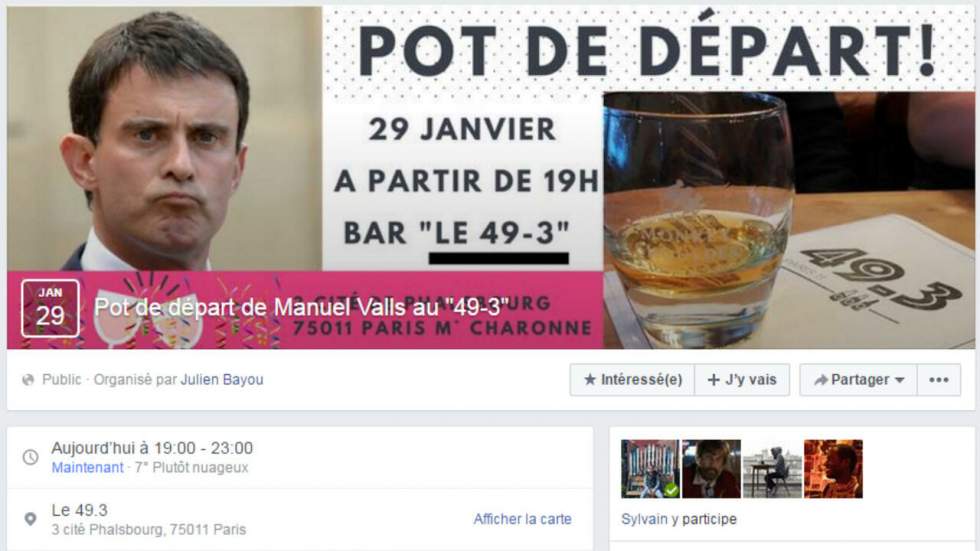Click the Maintenant weather link

pyautogui.click(x=88, y=467)
